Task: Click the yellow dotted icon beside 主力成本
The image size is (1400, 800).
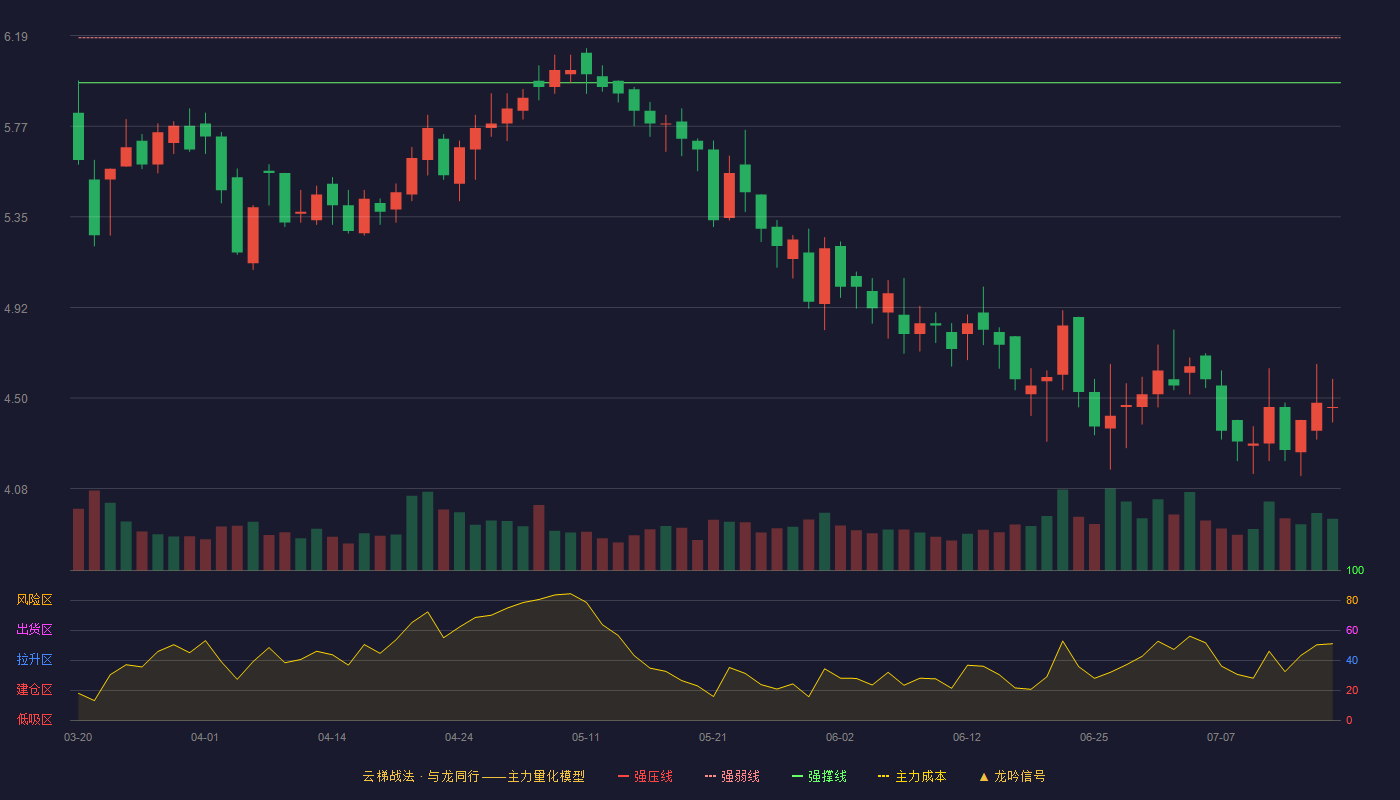Action: tap(883, 777)
